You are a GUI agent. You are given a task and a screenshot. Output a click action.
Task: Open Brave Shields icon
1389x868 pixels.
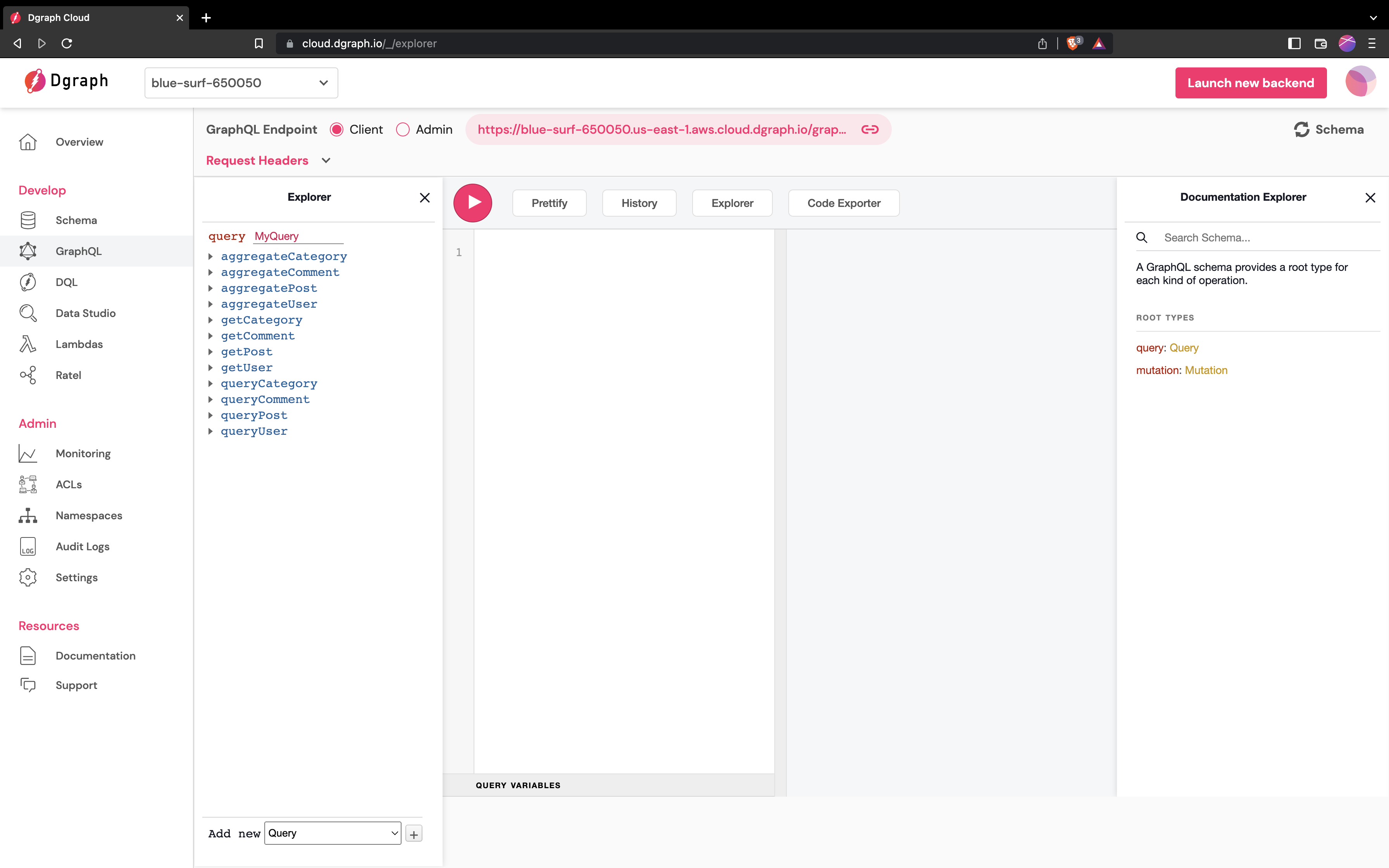(1073, 44)
